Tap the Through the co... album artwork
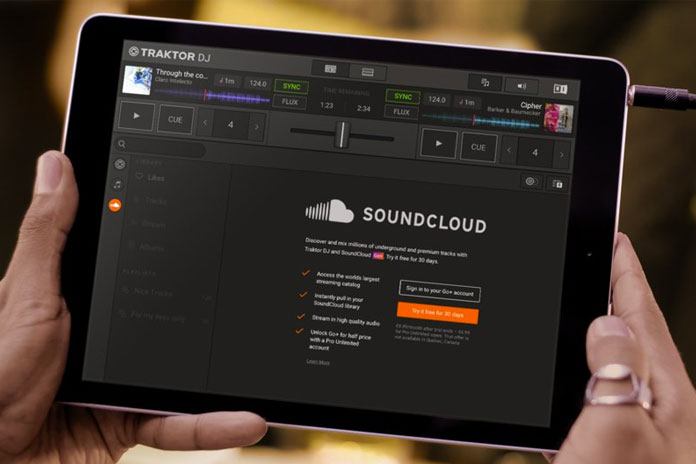The height and width of the screenshot is (464, 696). coord(137,80)
